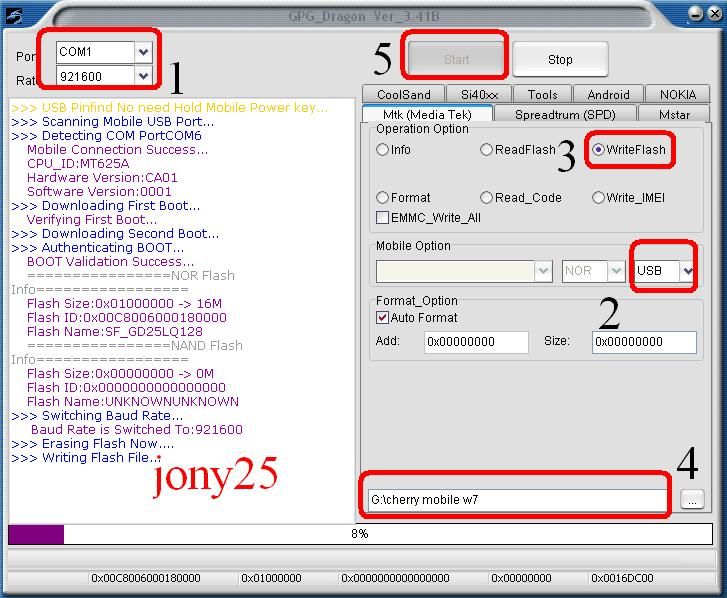Expand the NOR flash type dropdown
The height and width of the screenshot is (598, 727).
coord(616,271)
